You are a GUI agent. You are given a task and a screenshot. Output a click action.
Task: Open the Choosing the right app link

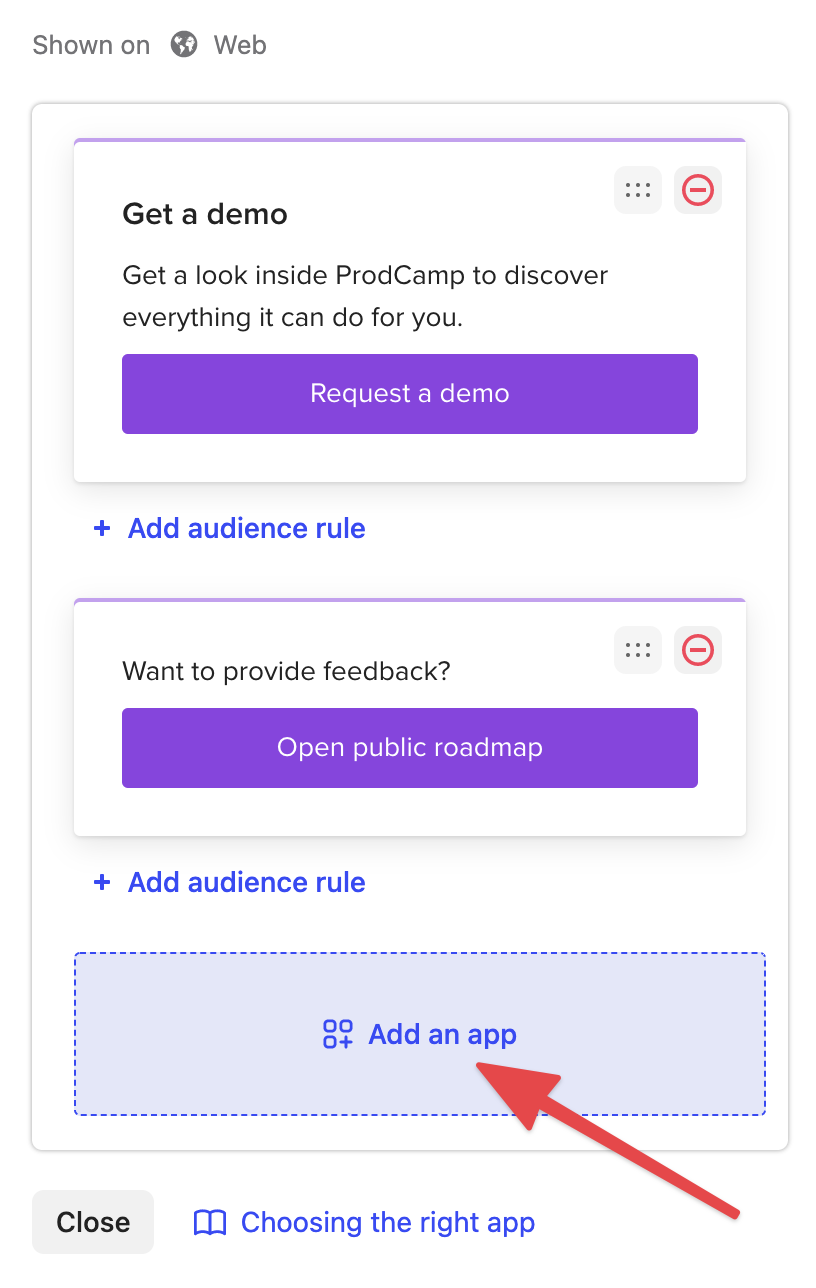(x=388, y=1222)
